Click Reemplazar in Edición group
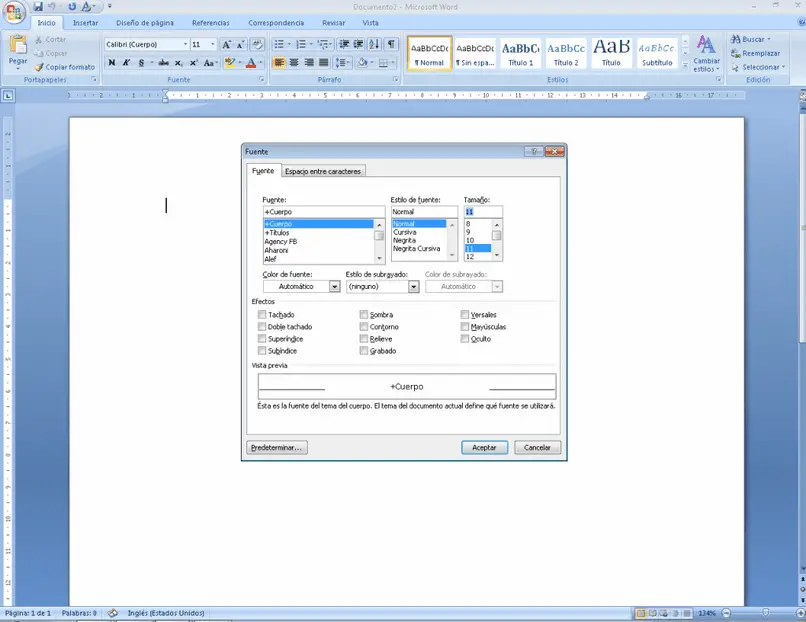Viewport: 806px width, 622px height. tap(756, 53)
